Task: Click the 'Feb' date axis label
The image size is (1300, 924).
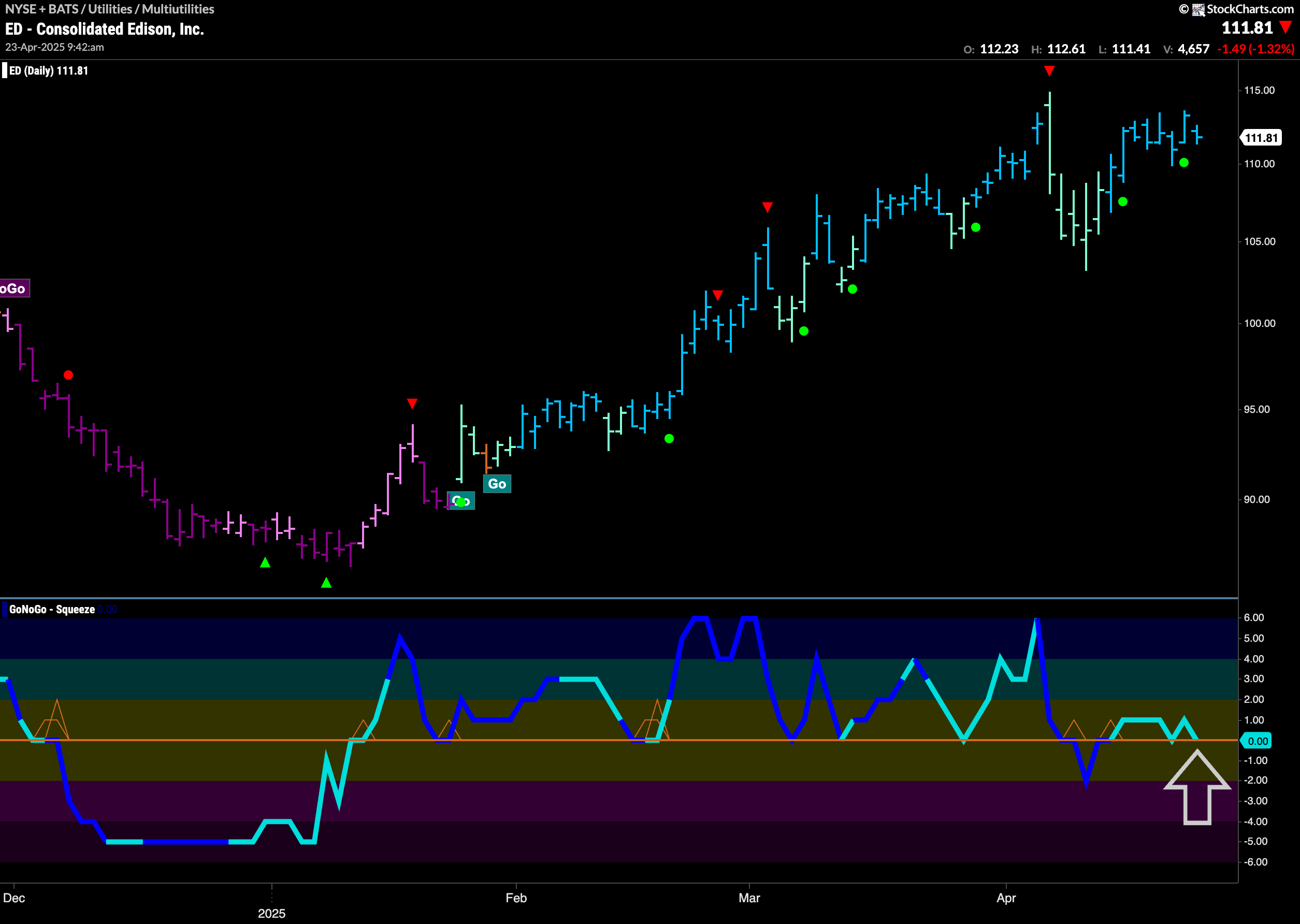Action: click(516, 898)
